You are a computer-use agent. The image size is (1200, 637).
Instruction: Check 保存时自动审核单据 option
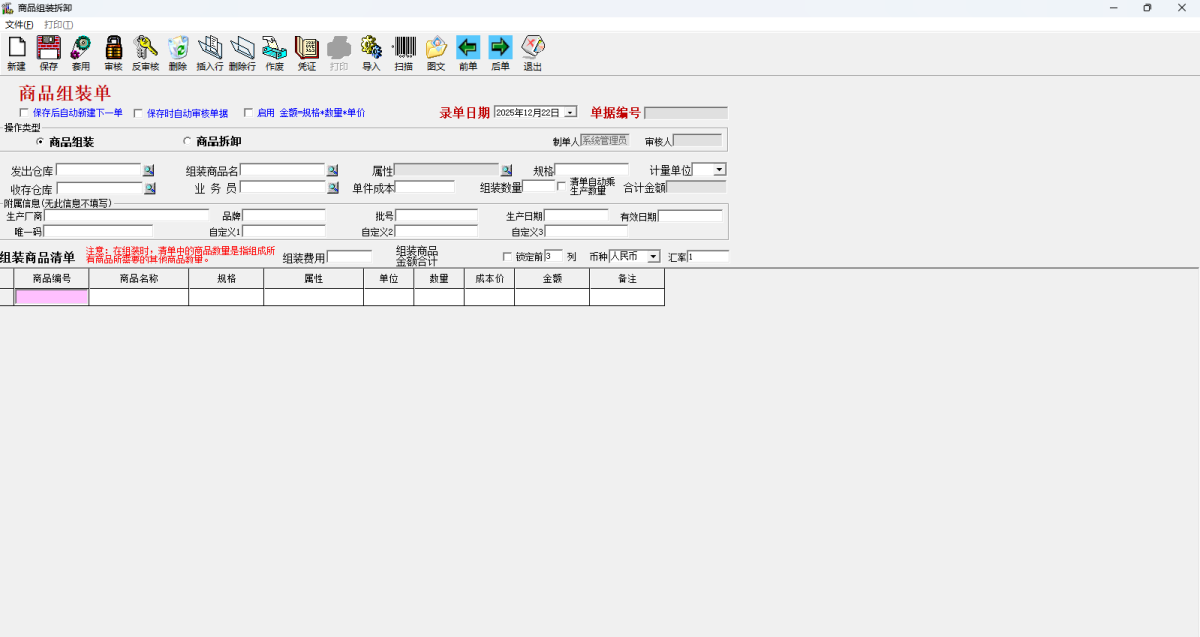[137, 112]
